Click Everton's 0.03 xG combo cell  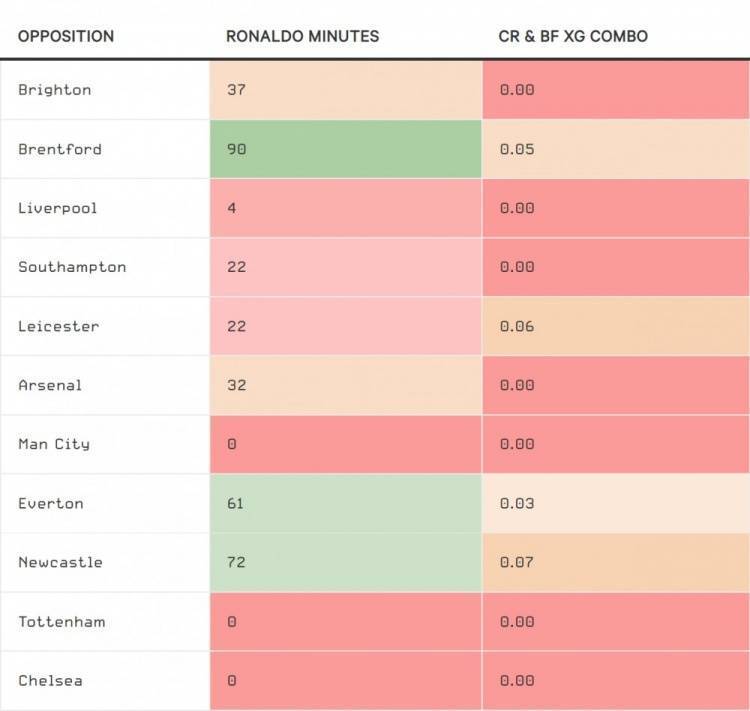coord(615,503)
